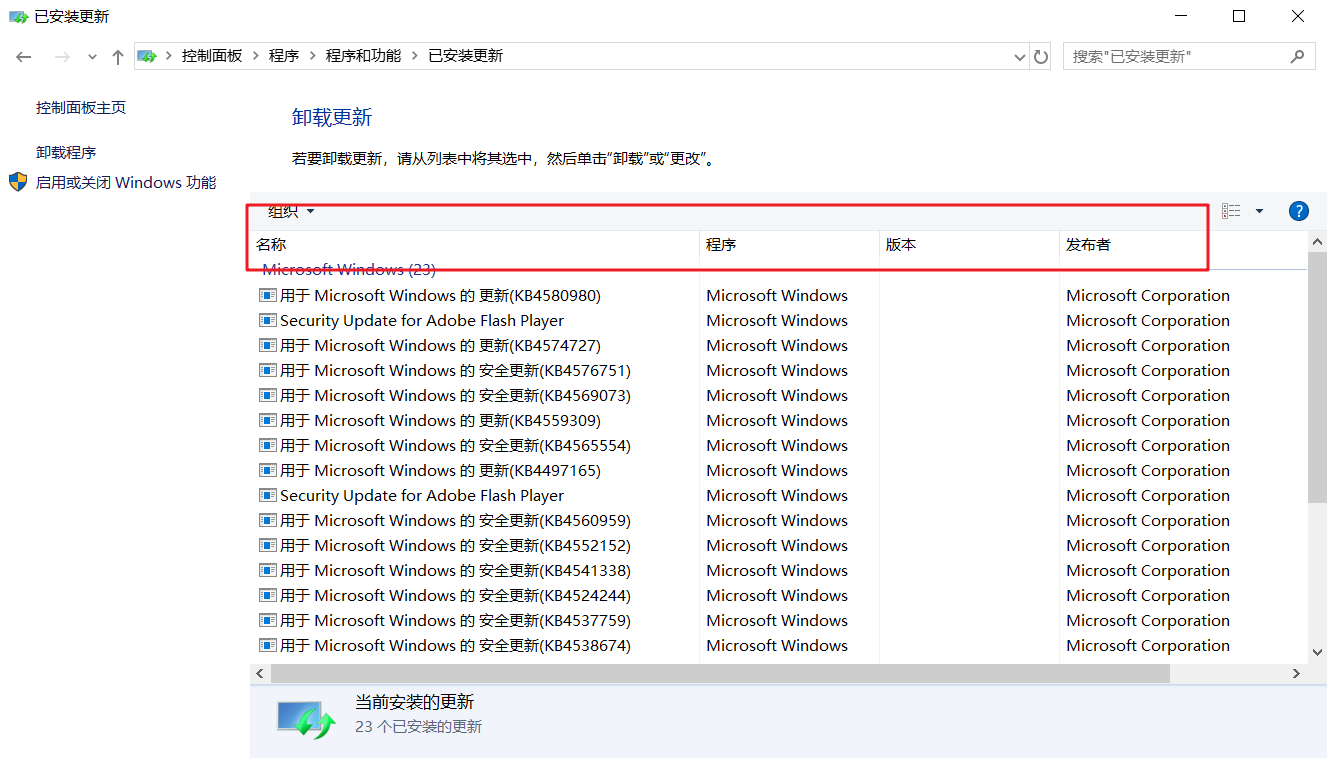The image size is (1327, 758).
Task: Click the 已安装更新 breadcrumb segment
Action: tap(466, 57)
